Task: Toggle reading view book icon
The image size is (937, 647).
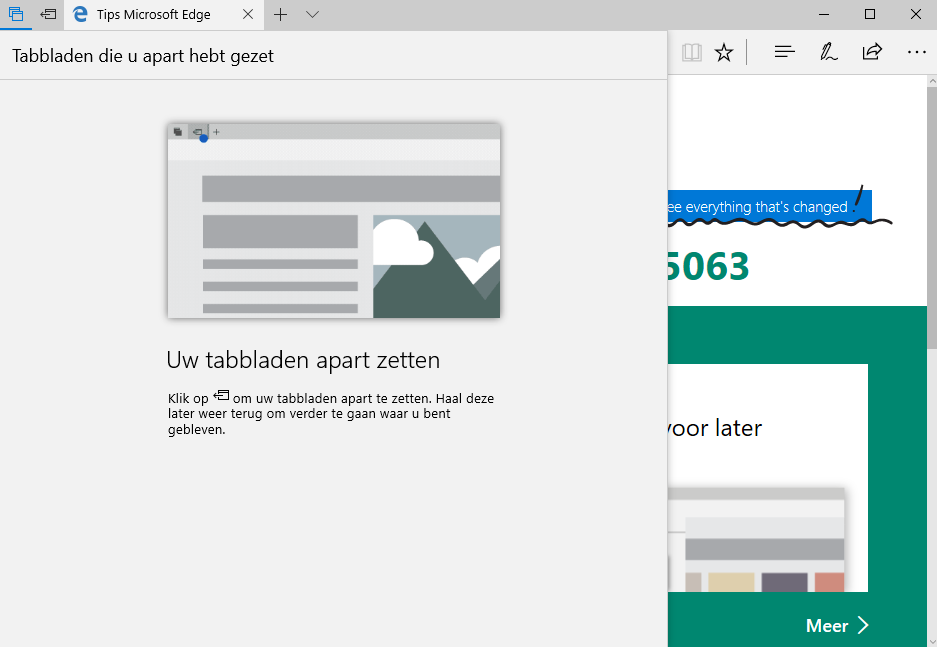Action: pos(691,52)
